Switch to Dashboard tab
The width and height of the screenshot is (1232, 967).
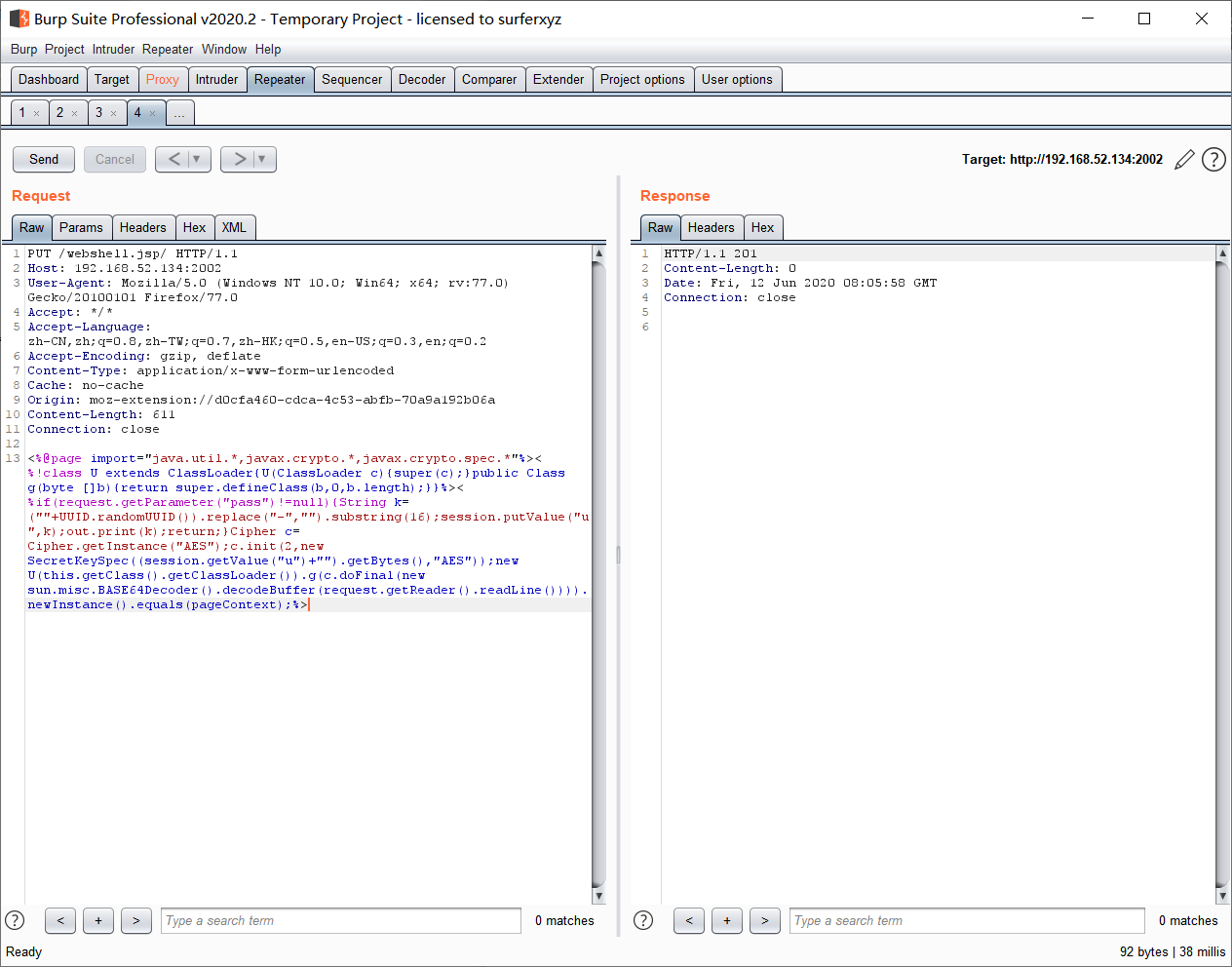pos(49,80)
